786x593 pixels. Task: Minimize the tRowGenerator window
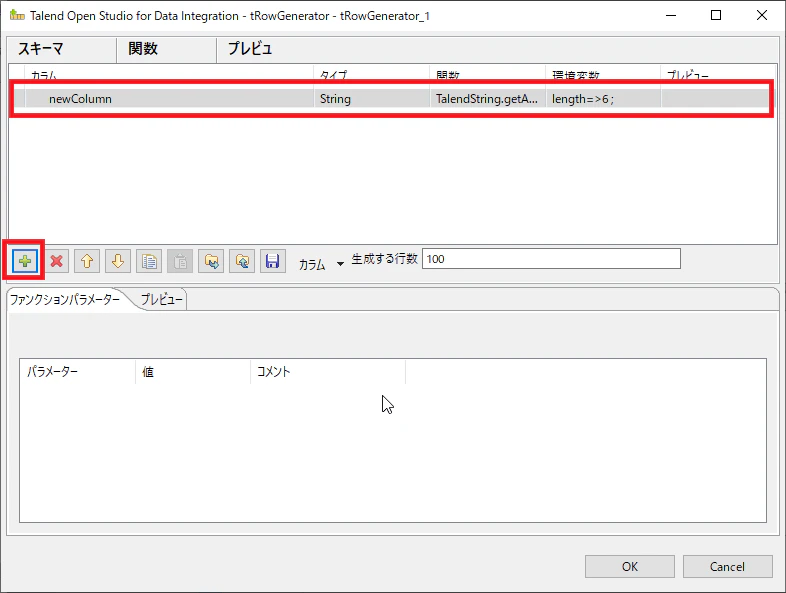671,16
